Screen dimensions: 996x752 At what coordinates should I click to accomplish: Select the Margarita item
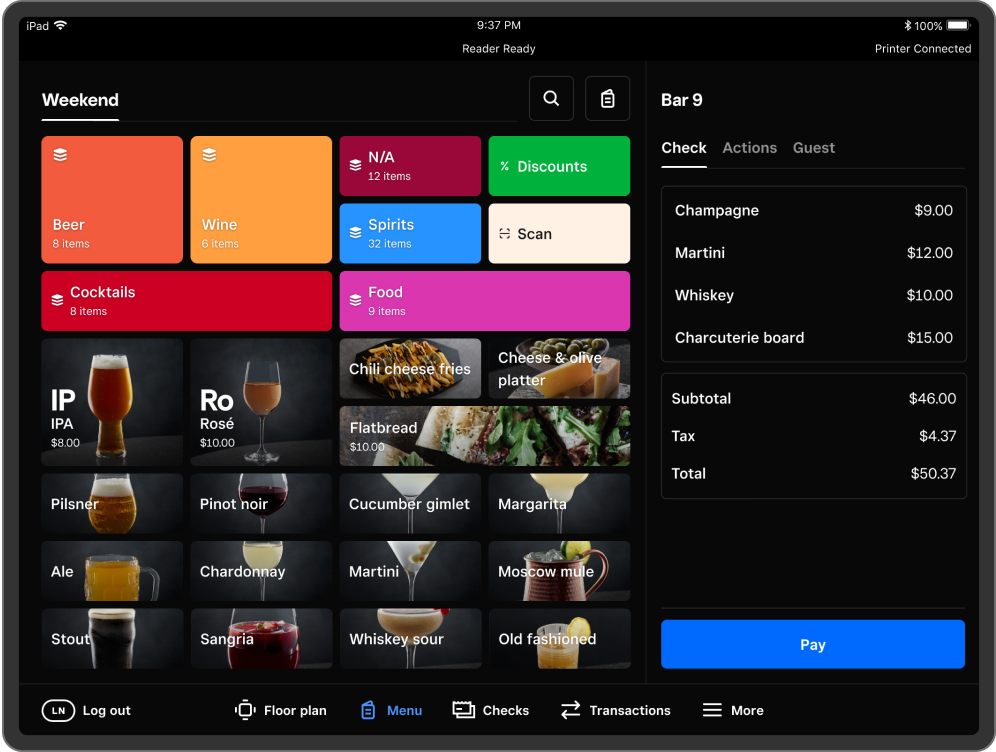coord(558,503)
